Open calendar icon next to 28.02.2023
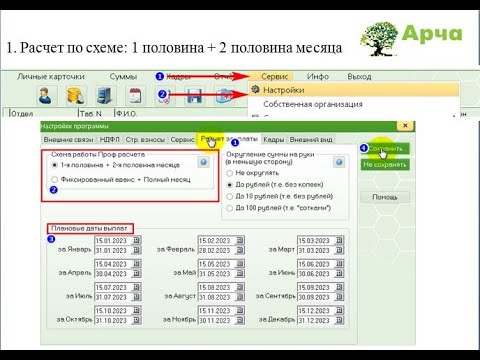The height and width of the screenshot is (360, 480). coord(240,250)
